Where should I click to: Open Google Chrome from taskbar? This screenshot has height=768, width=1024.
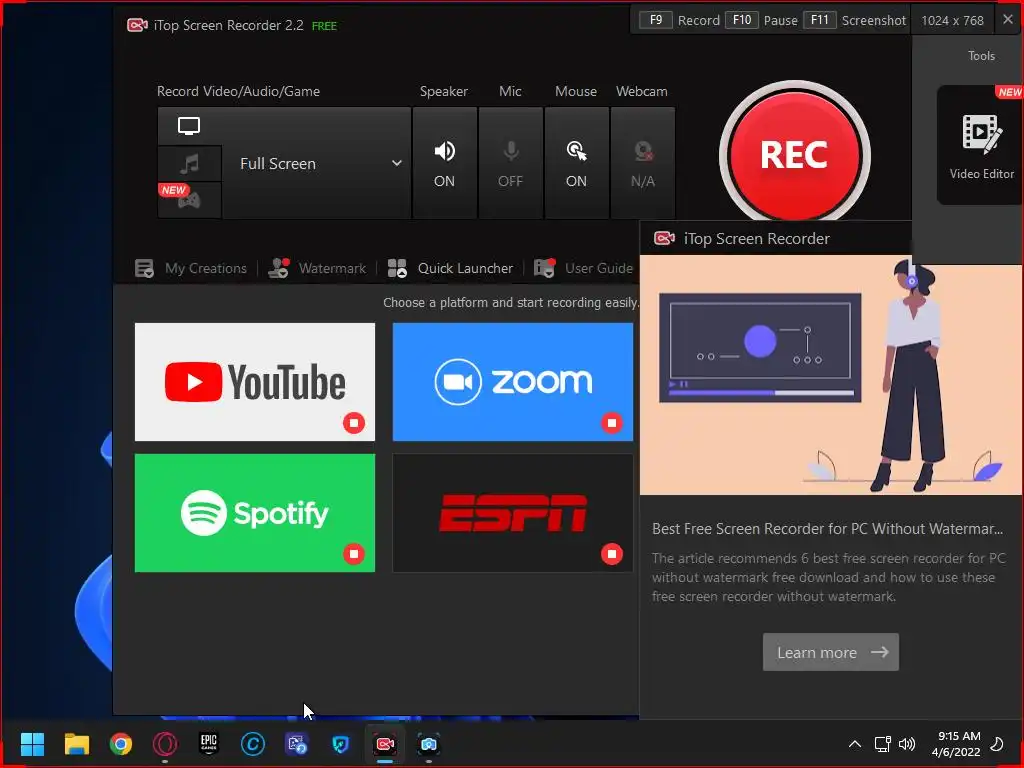(121, 744)
